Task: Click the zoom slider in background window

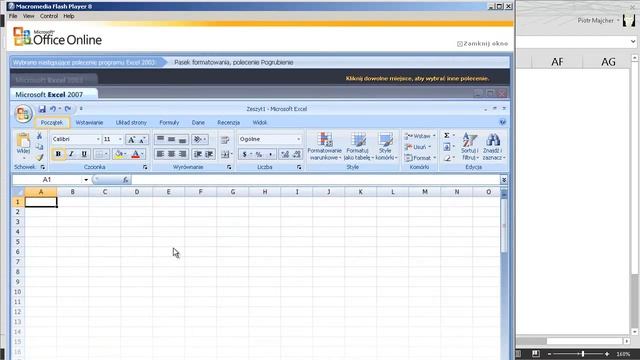Action: click(578, 354)
